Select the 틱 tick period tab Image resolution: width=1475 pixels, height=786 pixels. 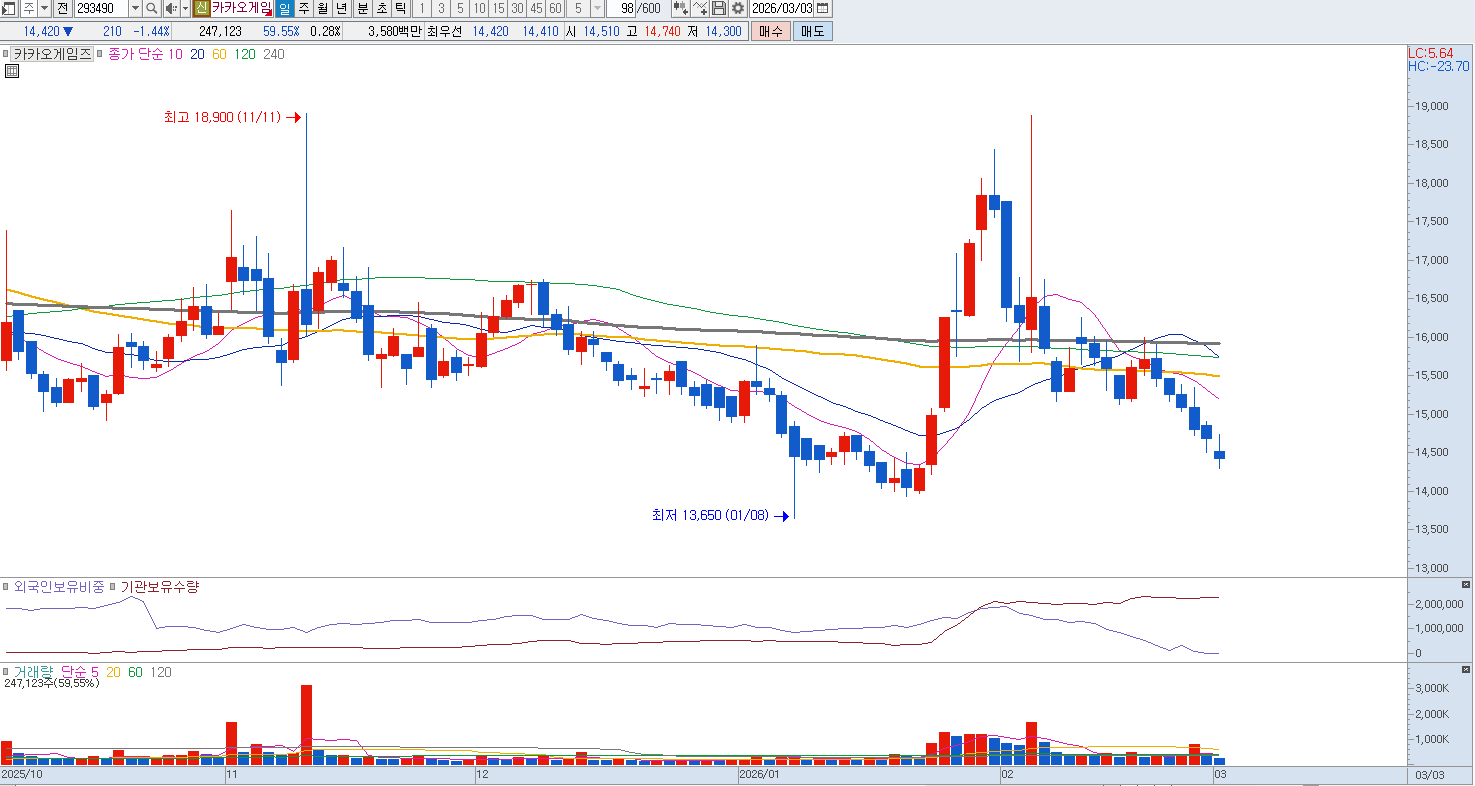point(400,8)
